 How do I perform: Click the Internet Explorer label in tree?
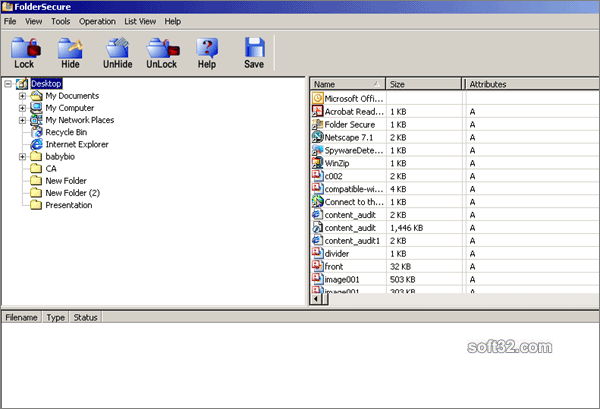tap(77, 144)
